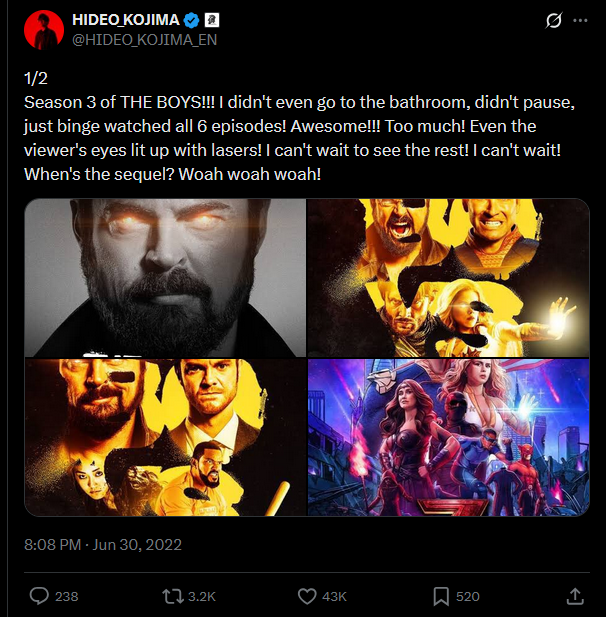This screenshot has height=617, width=606.
Task: Click the HIDEO_KOJIMA display name
Action: click(126, 20)
